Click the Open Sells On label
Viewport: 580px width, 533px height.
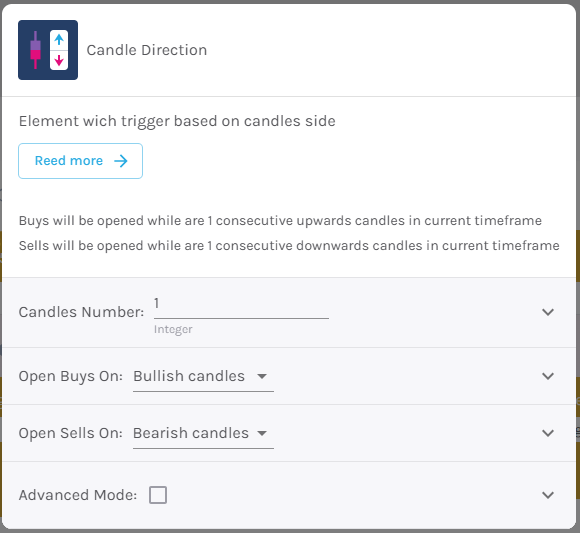tap(71, 434)
